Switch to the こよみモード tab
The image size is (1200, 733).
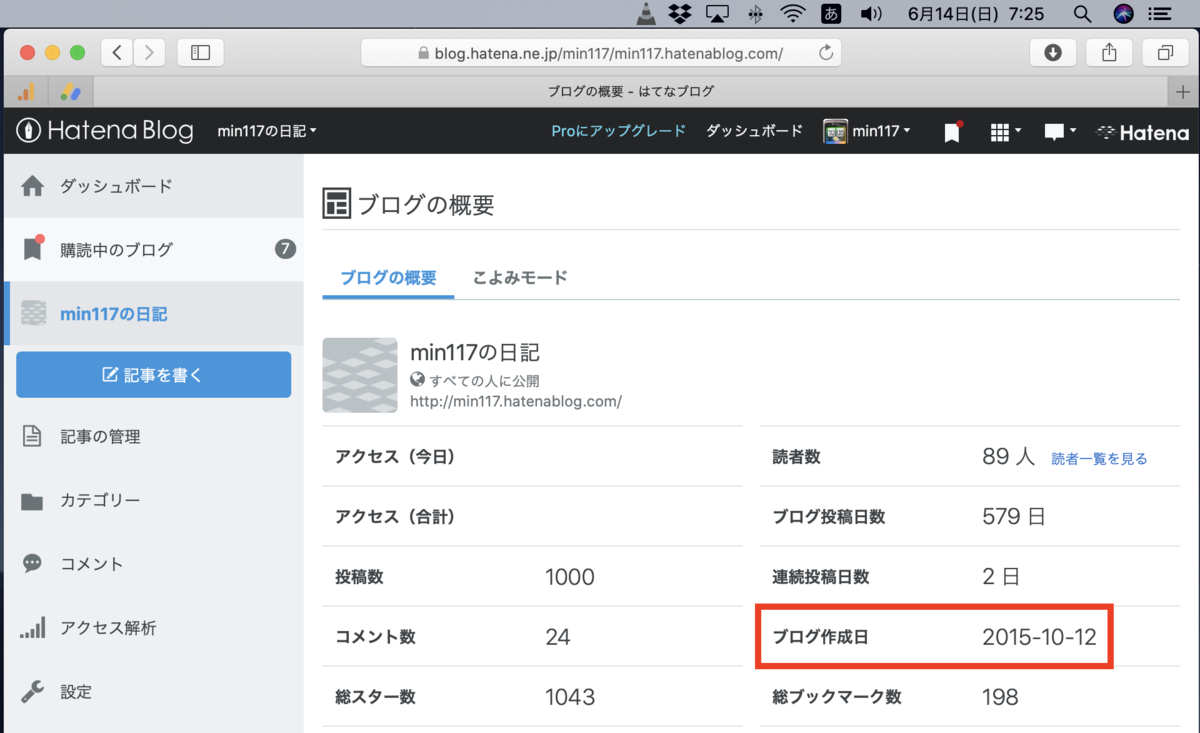[520, 278]
